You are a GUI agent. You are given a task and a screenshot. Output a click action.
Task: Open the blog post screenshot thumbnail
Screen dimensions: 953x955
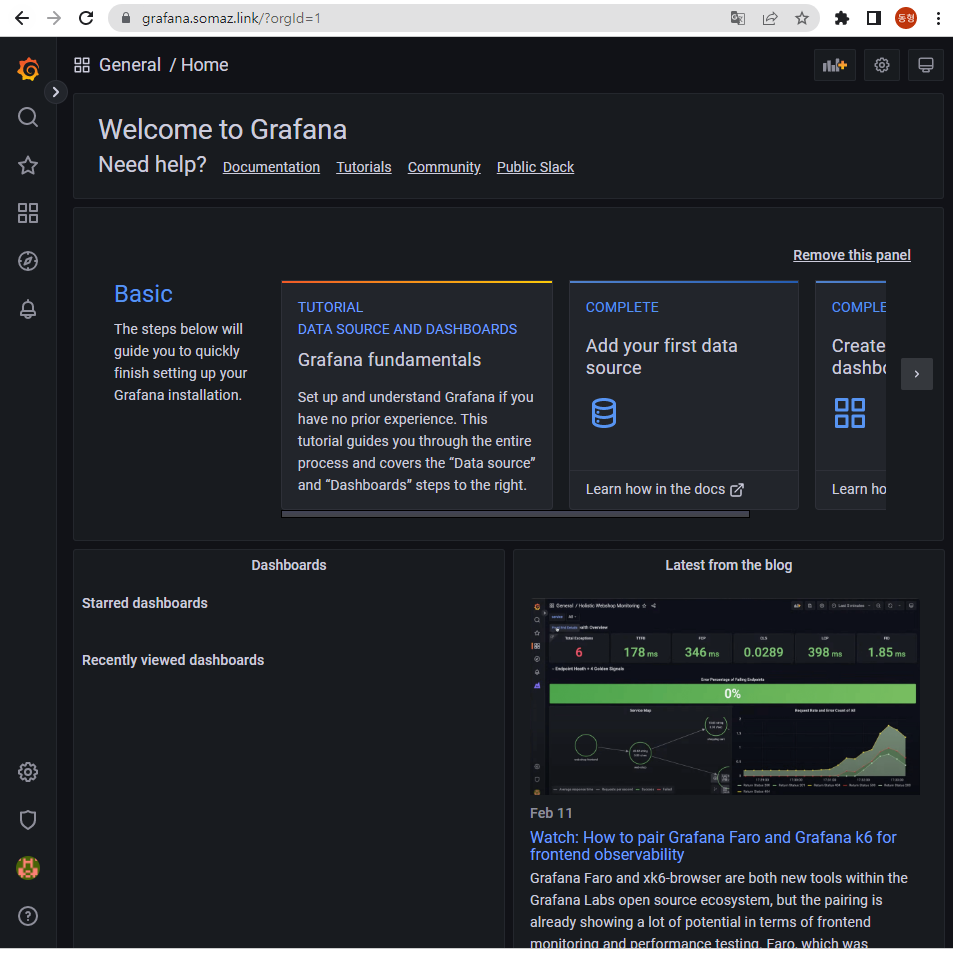pyautogui.click(x=725, y=697)
